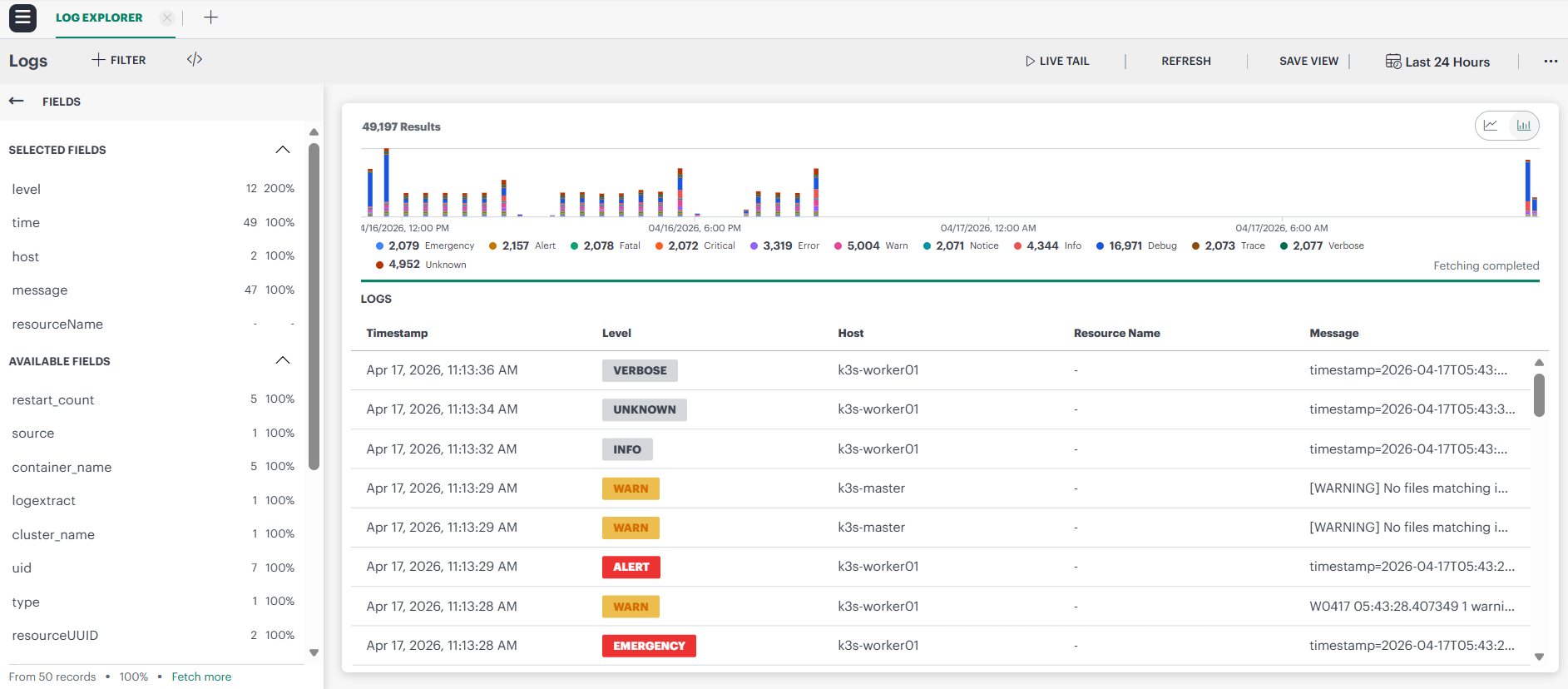Collapse the Selected Fields section
This screenshot has height=689, width=1568.
coord(283,150)
